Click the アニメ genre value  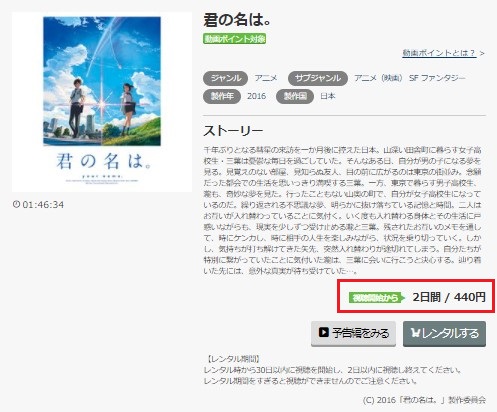(x=266, y=78)
